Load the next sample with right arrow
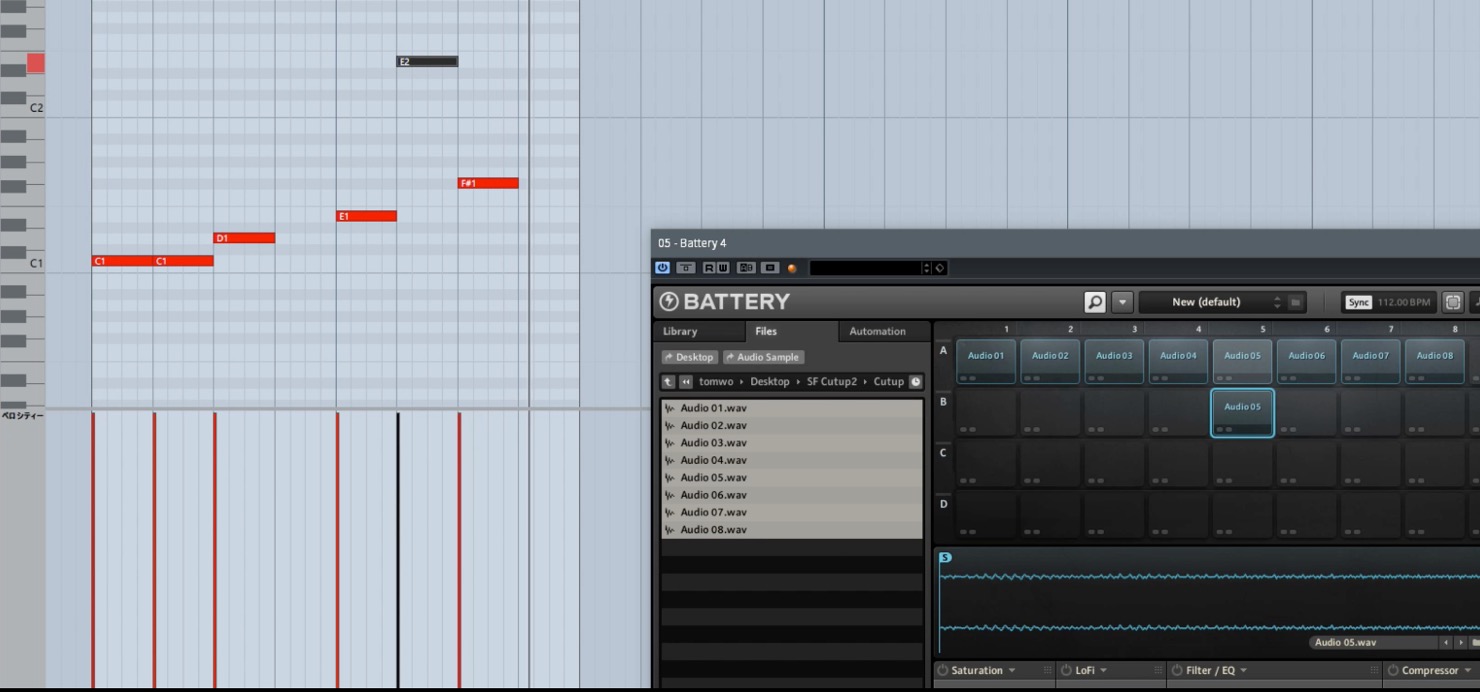This screenshot has height=692, width=1480. point(1460,643)
